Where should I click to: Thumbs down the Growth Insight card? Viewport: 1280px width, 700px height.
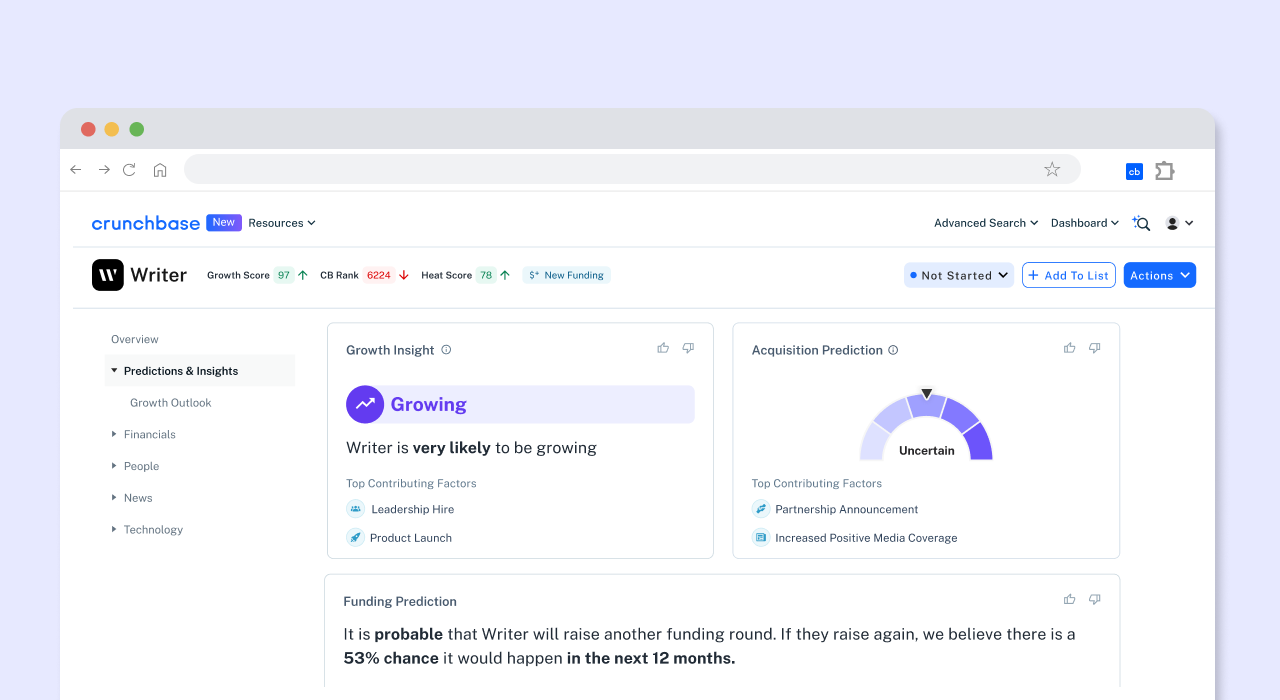coord(688,348)
